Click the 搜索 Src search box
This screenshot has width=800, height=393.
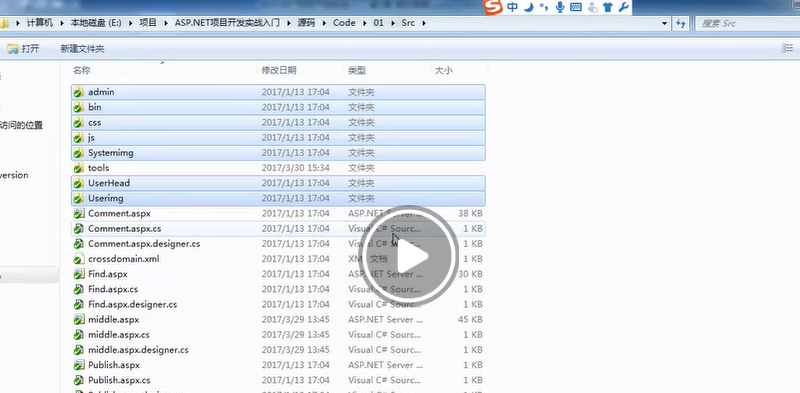click(x=746, y=23)
